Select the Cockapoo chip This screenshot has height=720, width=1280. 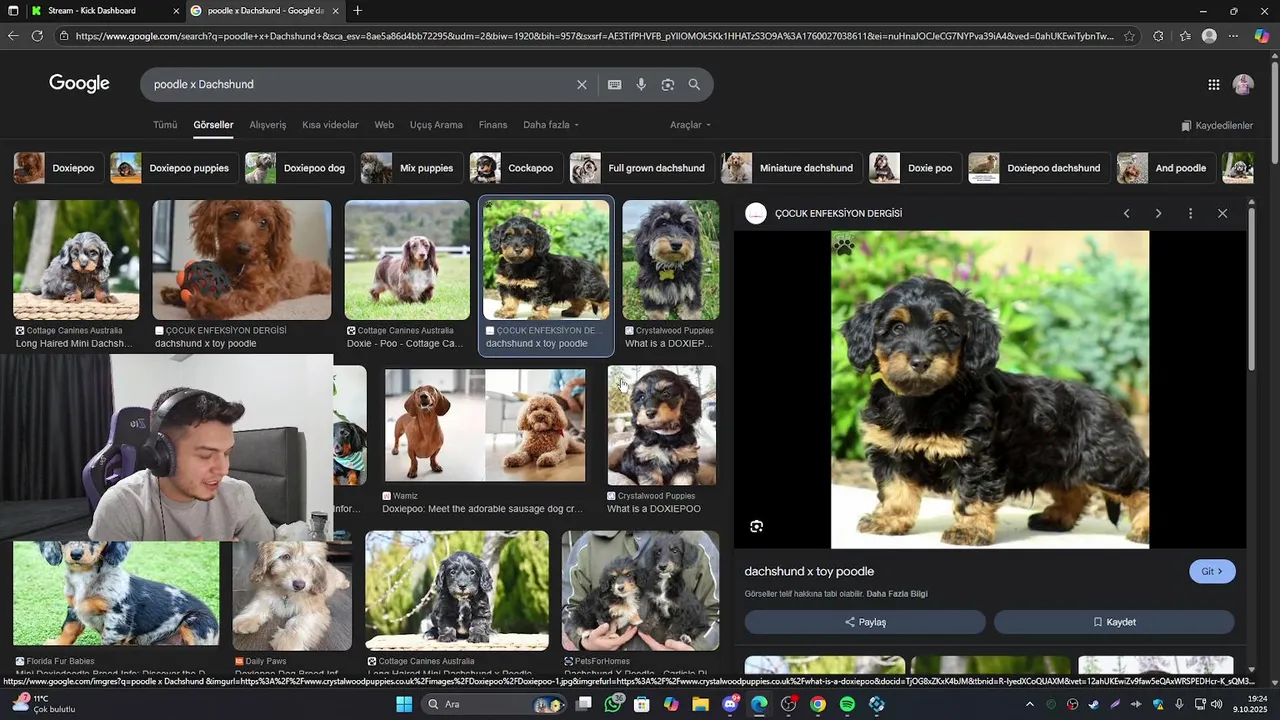point(515,168)
